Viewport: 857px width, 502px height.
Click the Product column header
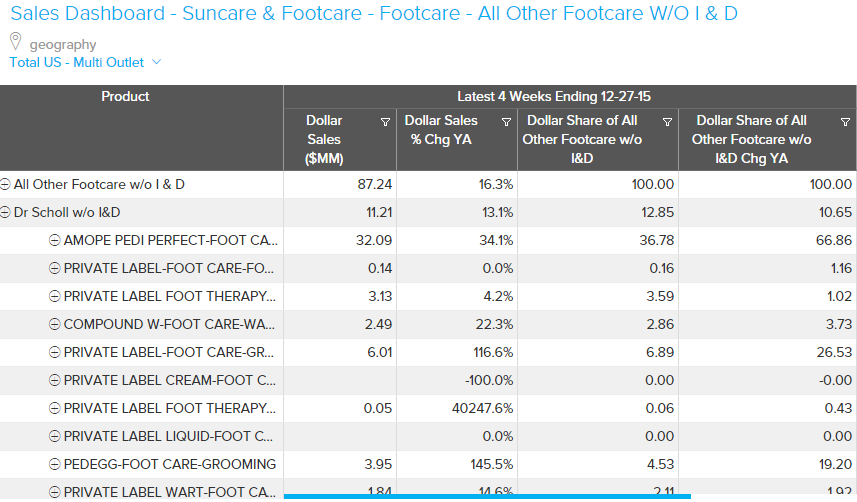(126, 97)
